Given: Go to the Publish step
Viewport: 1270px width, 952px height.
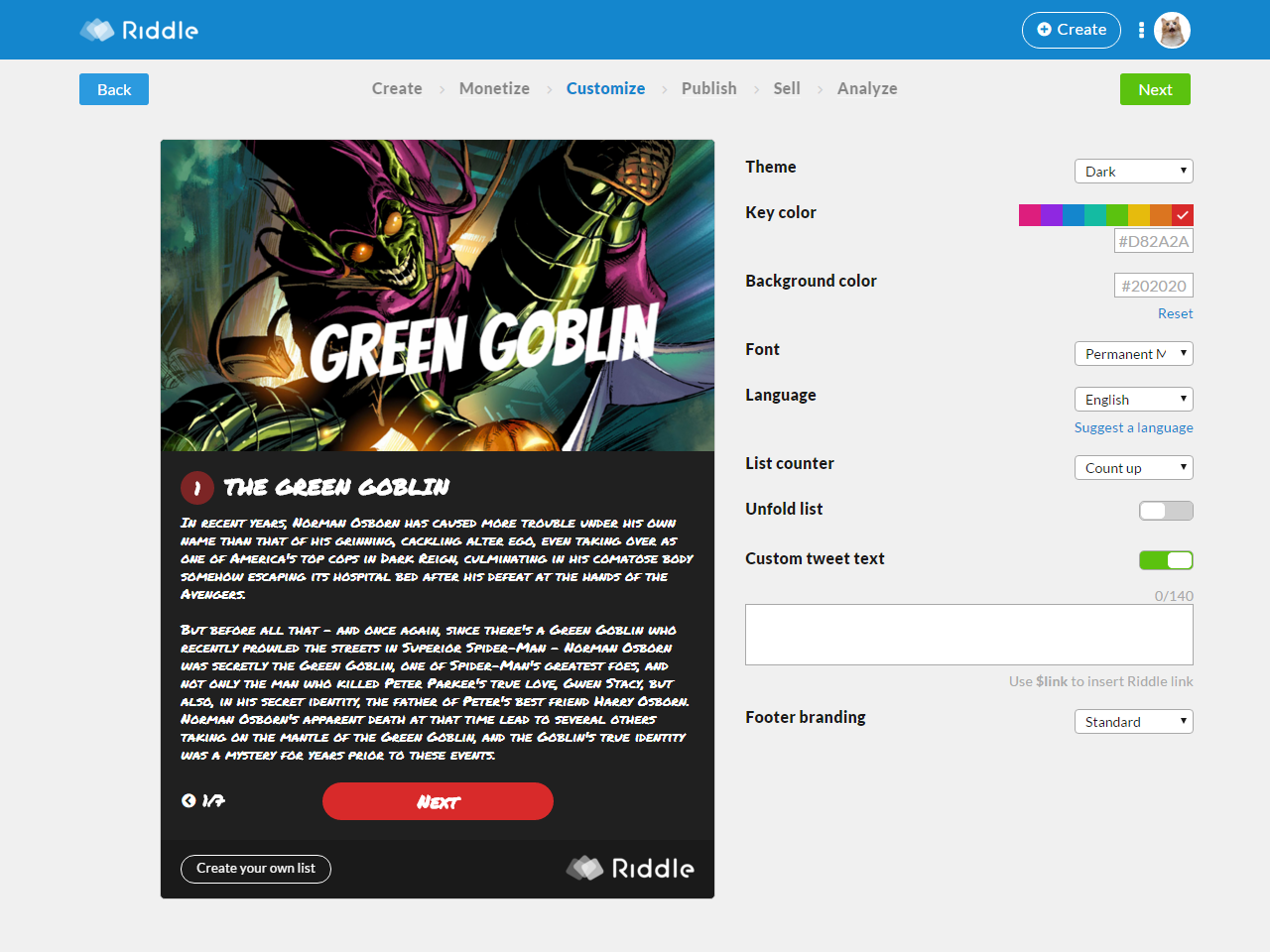Looking at the screenshot, I should [709, 88].
